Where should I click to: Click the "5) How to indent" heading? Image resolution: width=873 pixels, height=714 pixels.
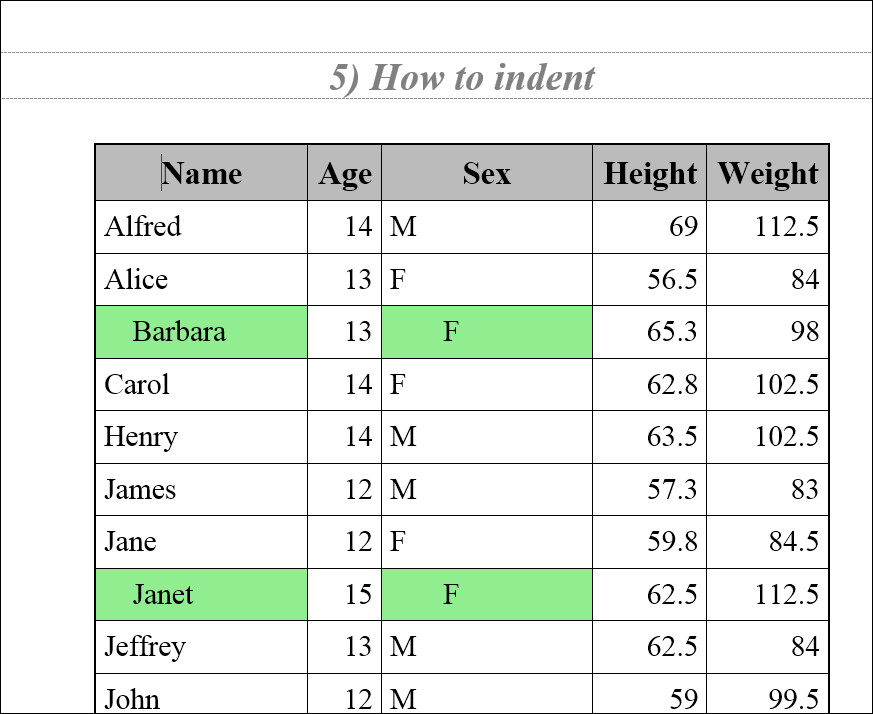[462, 77]
